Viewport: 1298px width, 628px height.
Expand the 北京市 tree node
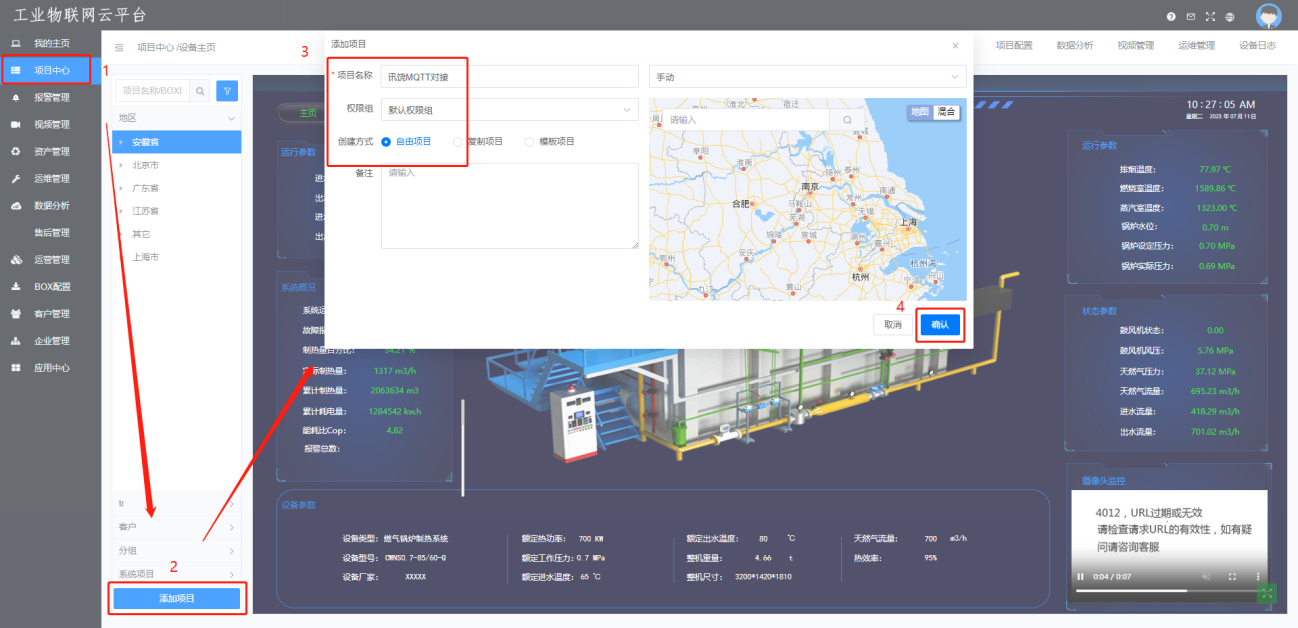pyautogui.click(x=122, y=165)
